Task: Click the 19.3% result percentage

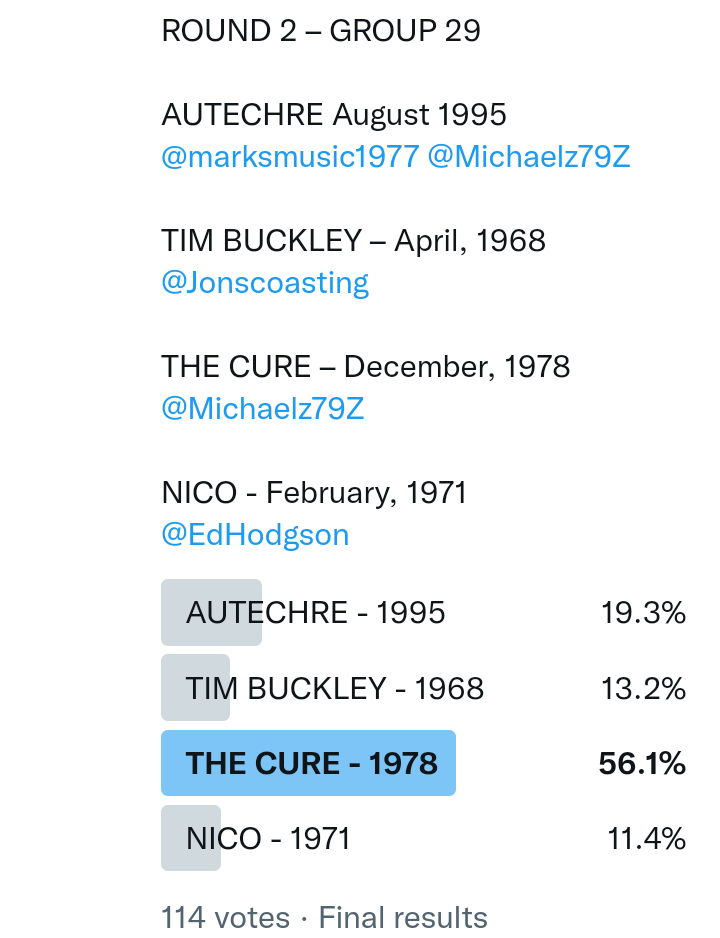Action: [x=643, y=612]
